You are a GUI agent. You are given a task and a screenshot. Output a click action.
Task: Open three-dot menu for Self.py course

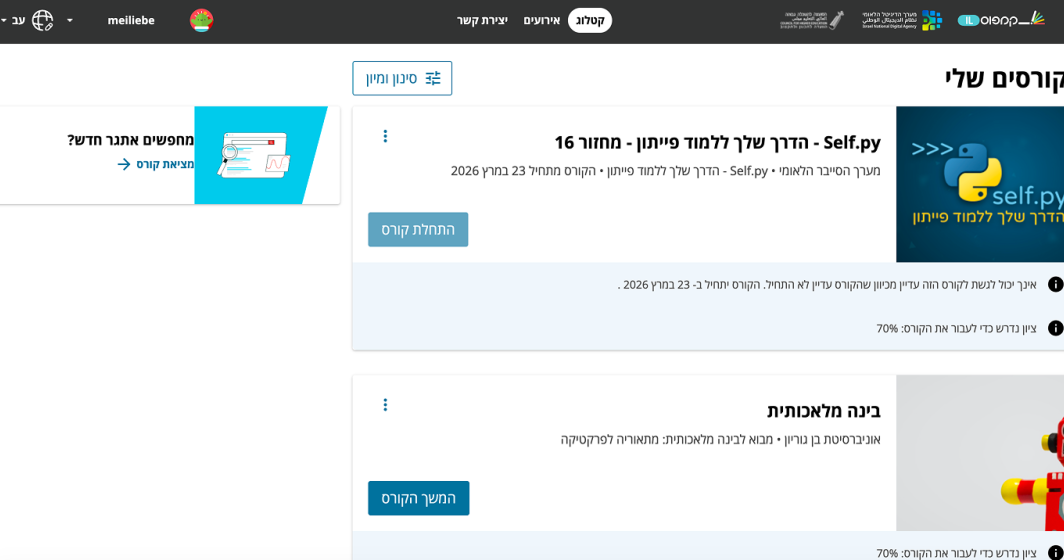tap(385, 136)
